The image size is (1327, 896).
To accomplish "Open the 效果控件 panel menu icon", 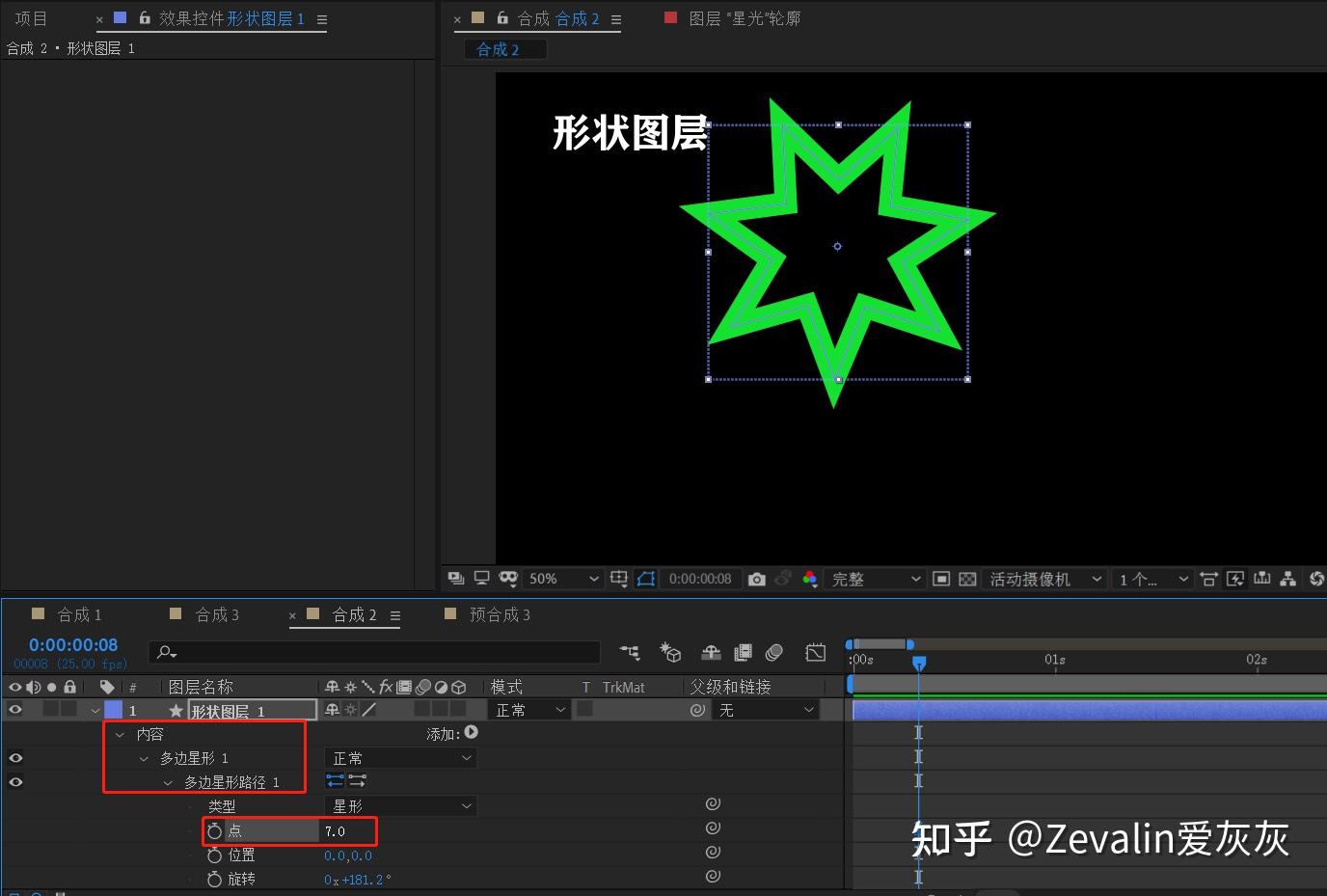I will [x=321, y=19].
